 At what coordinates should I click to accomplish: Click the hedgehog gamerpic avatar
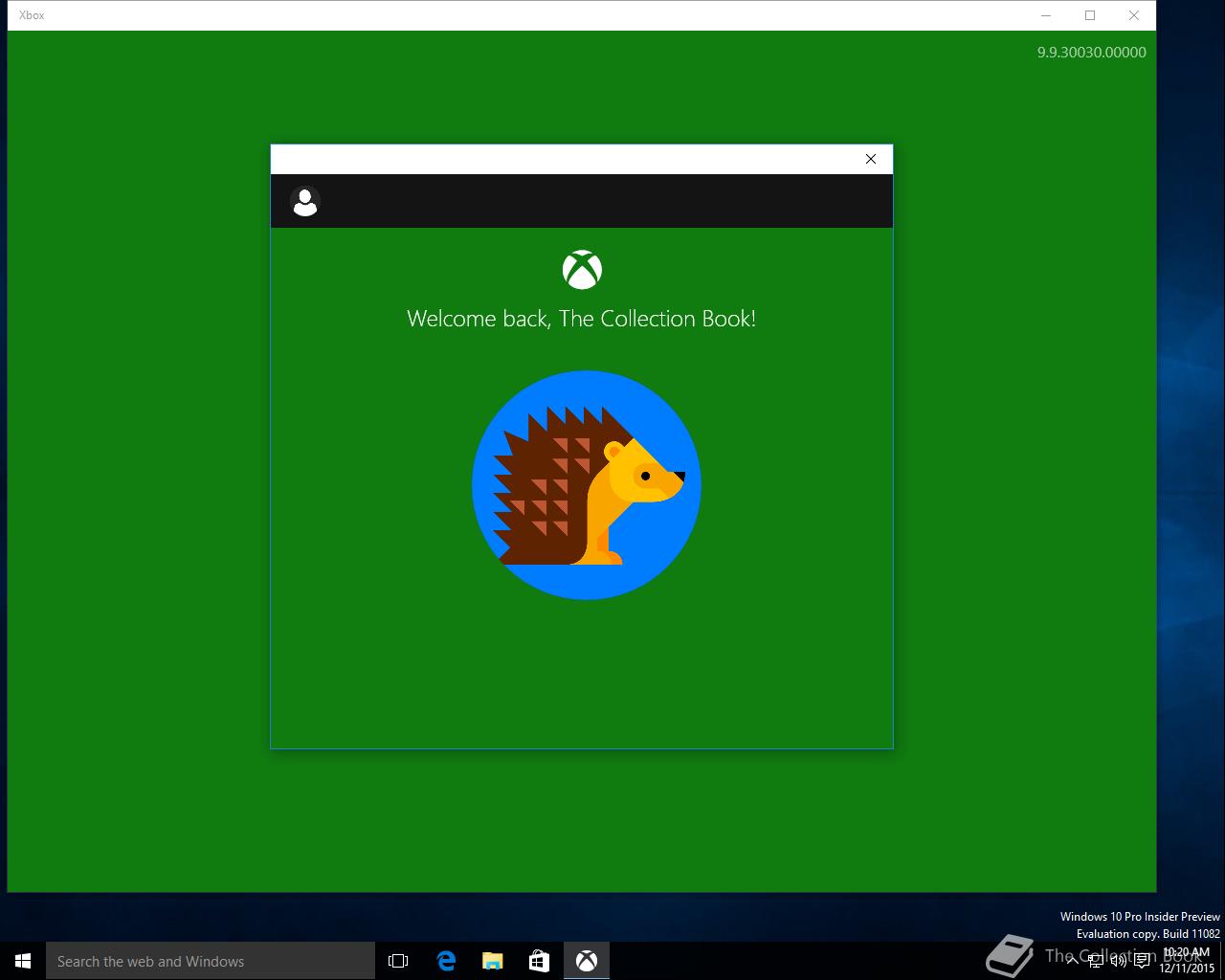[587, 485]
